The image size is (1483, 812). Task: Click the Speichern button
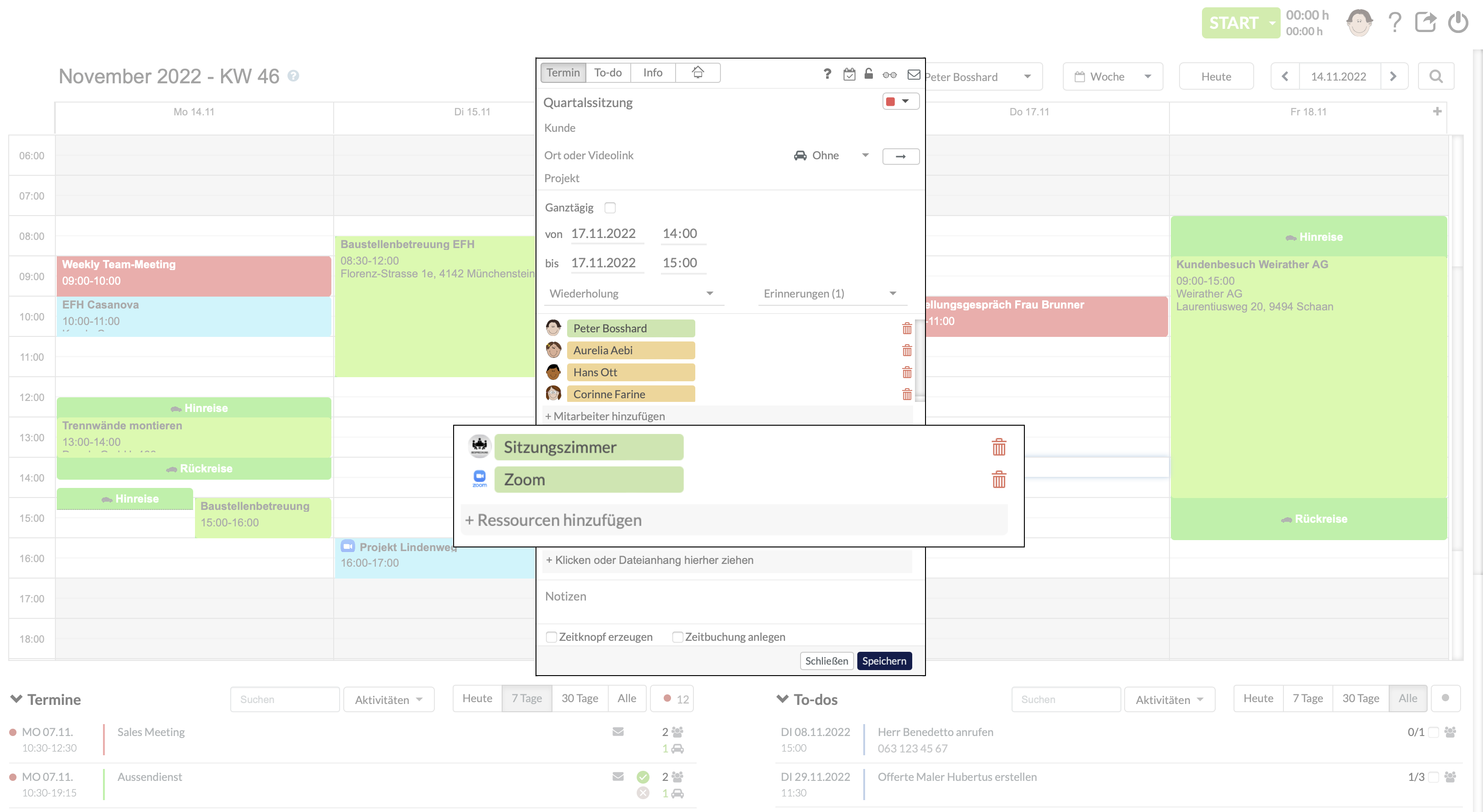(884, 660)
